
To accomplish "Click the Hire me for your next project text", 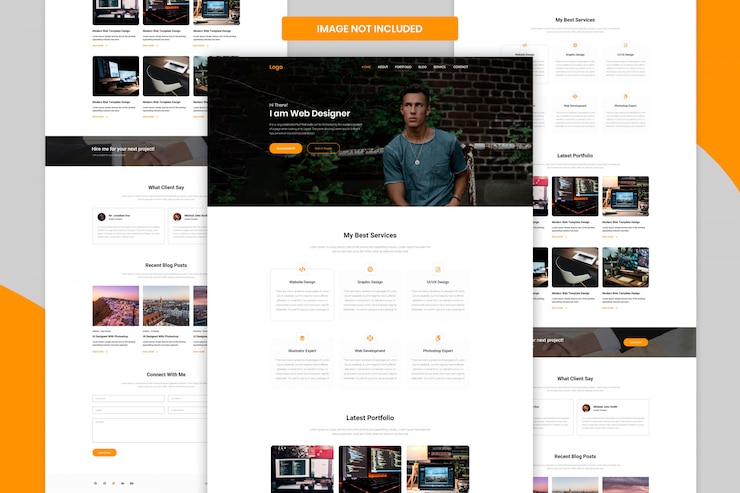I will pos(123,149).
